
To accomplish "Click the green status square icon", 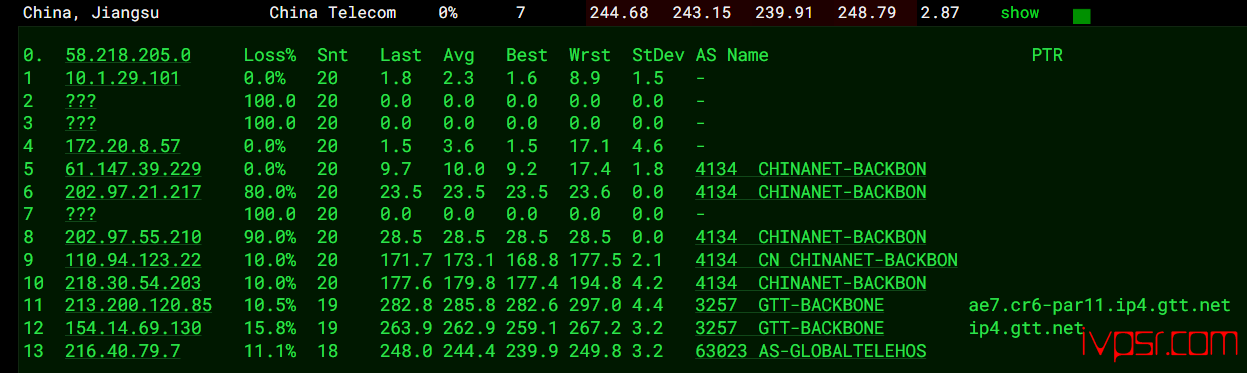I will click(1081, 16).
